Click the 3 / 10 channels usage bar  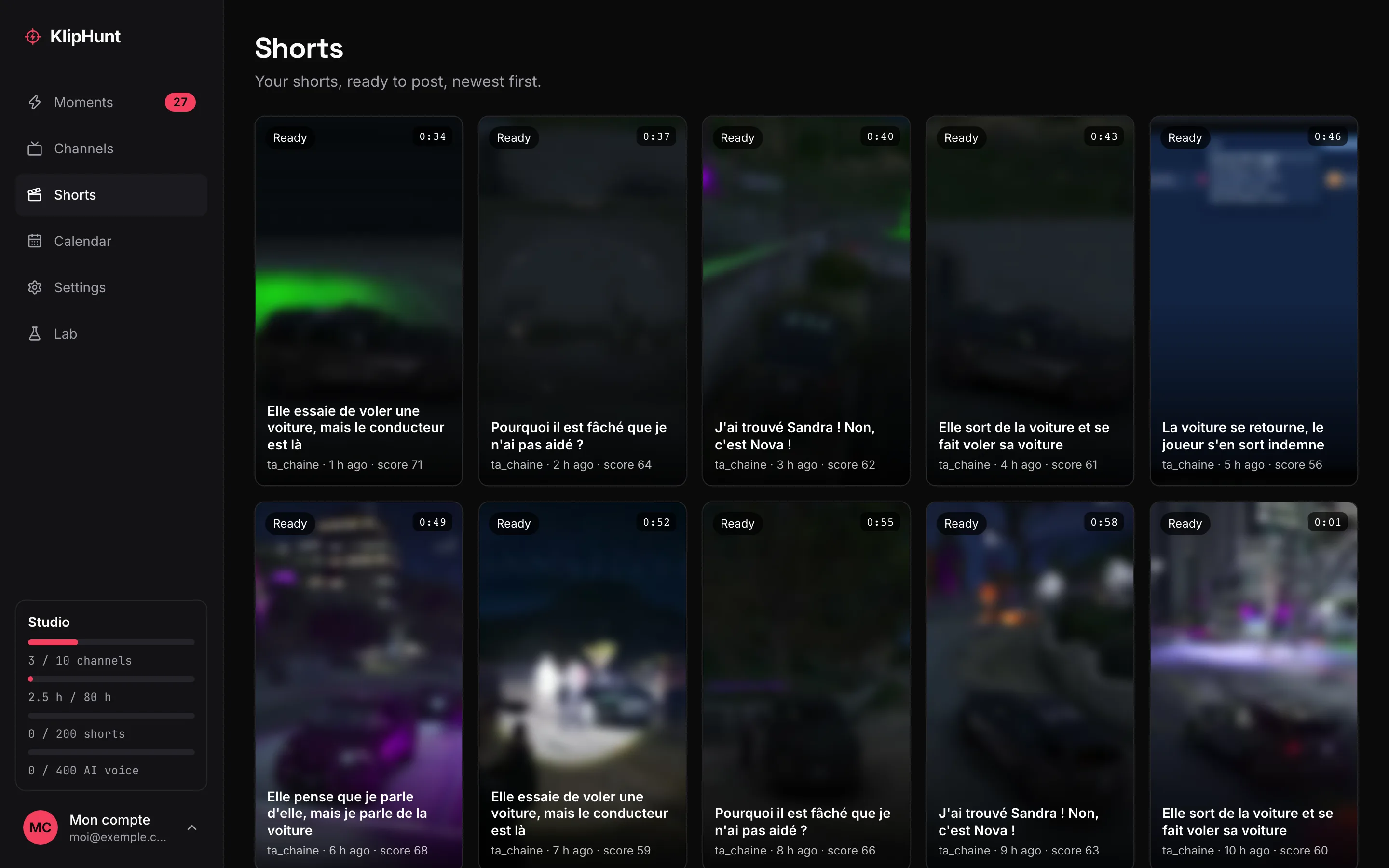111,642
